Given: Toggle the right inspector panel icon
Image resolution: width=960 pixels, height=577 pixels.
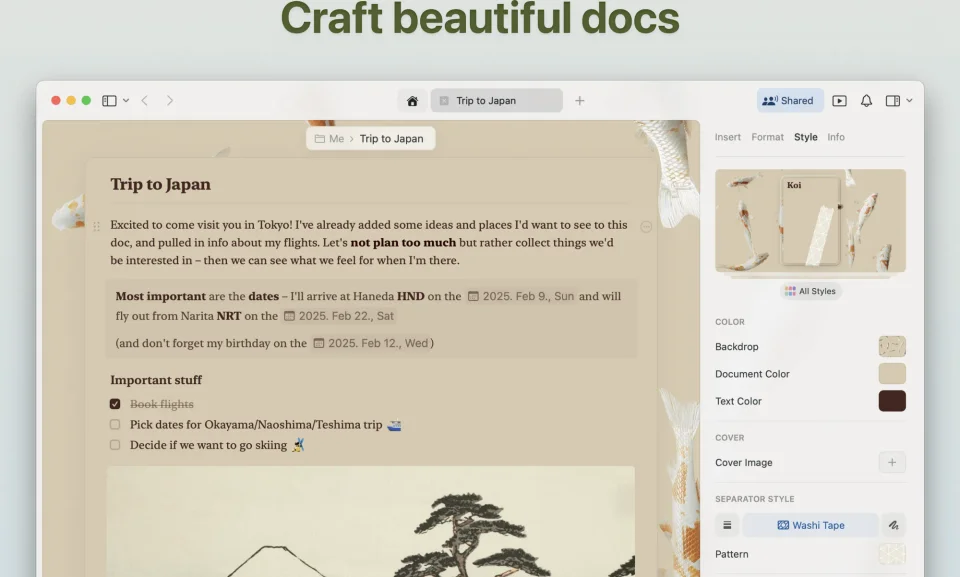Looking at the screenshot, I should pyautogui.click(x=893, y=100).
